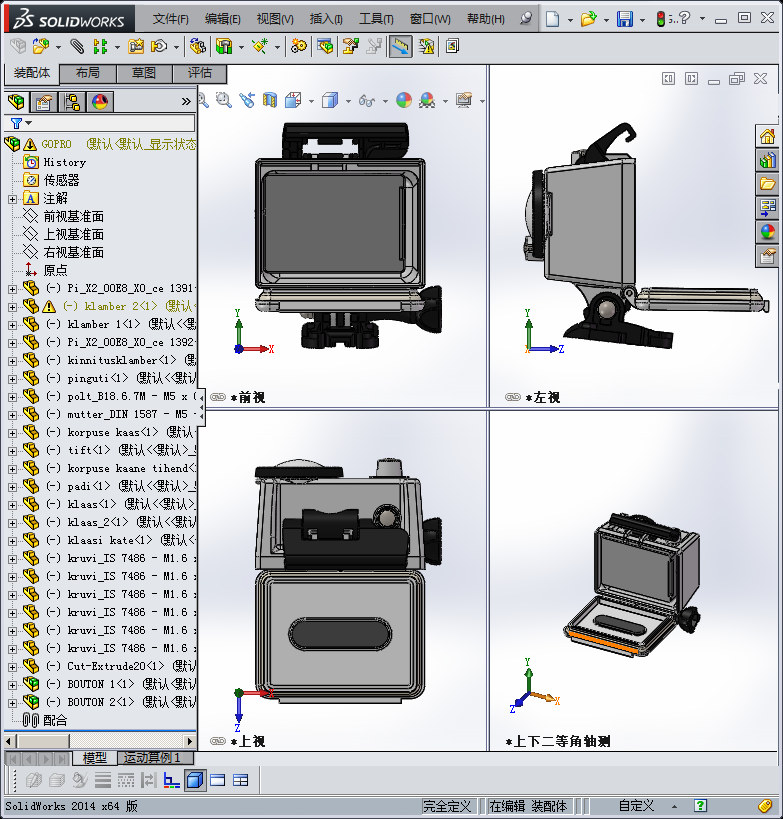Viewport: 783px width, 819px height.
Task: Toggle the link views icon beside 左视
Action: tap(512, 397)
